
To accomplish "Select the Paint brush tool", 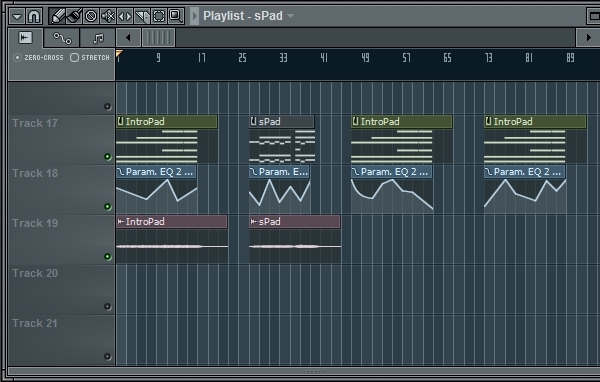I will click(x=74, y=16).
